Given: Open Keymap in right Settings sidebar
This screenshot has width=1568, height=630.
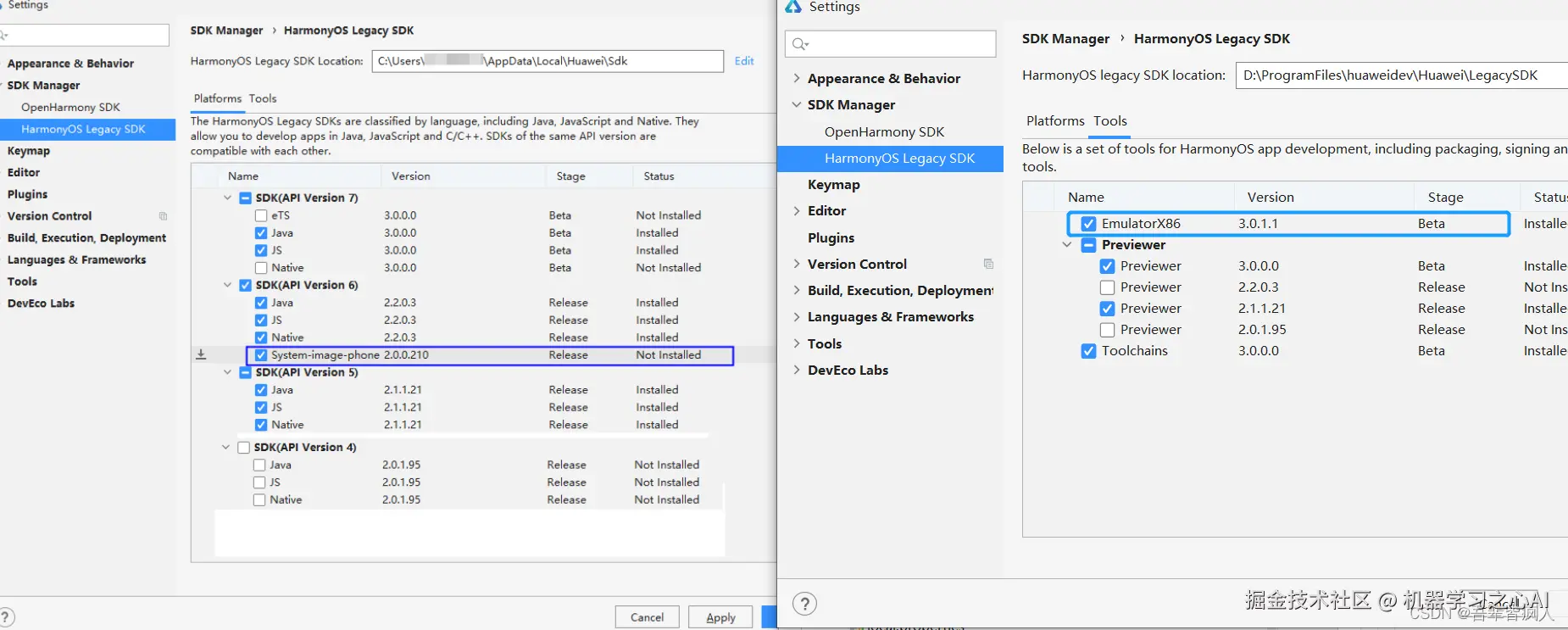Looking at the screenshot, I should click(833, 184).
